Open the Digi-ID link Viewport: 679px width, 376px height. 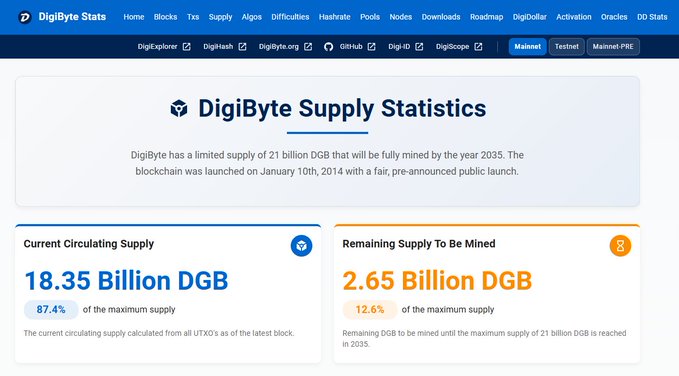399,47
